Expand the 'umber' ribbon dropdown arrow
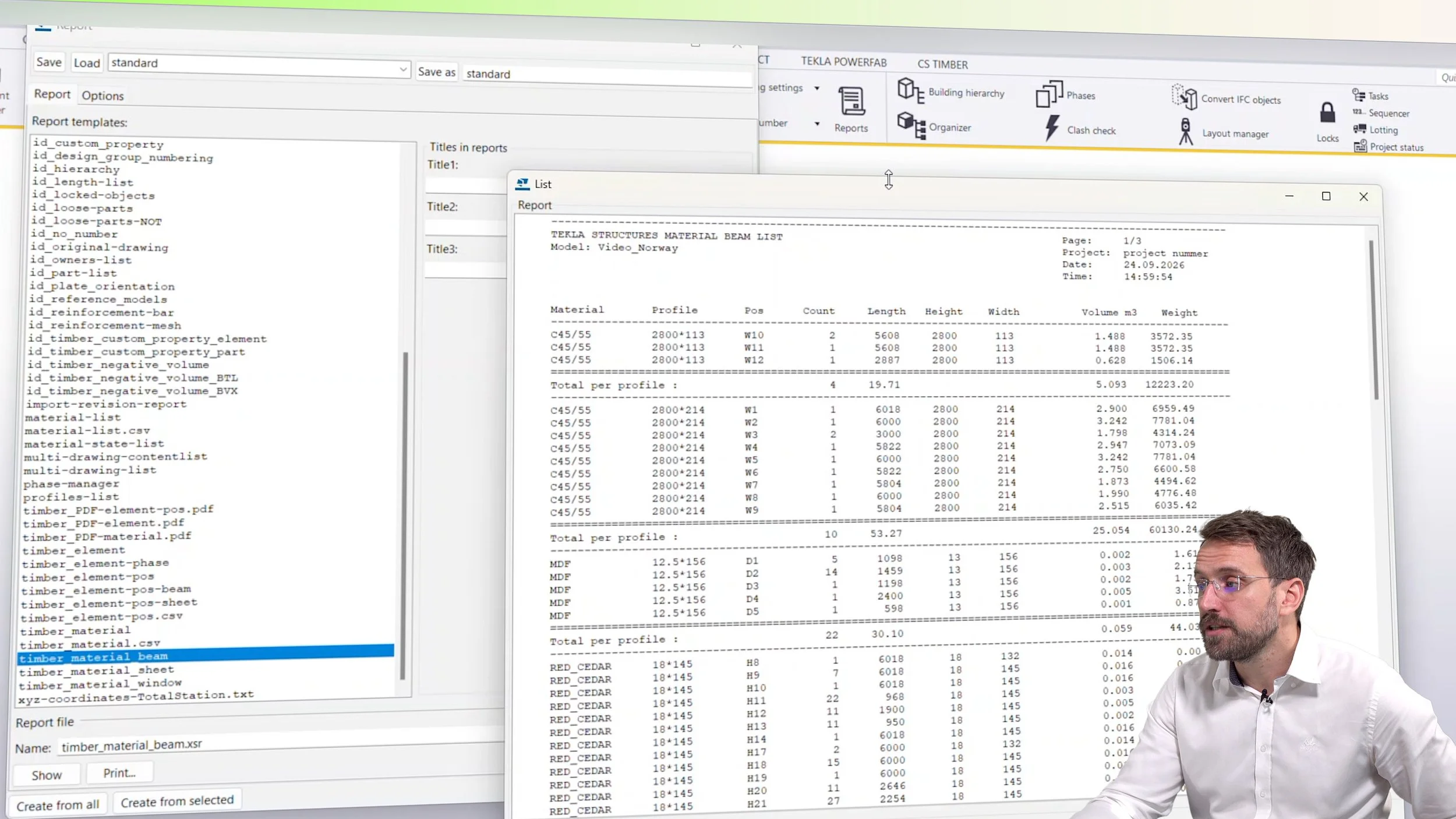1456x819 pixels. (x=817, y=123)
